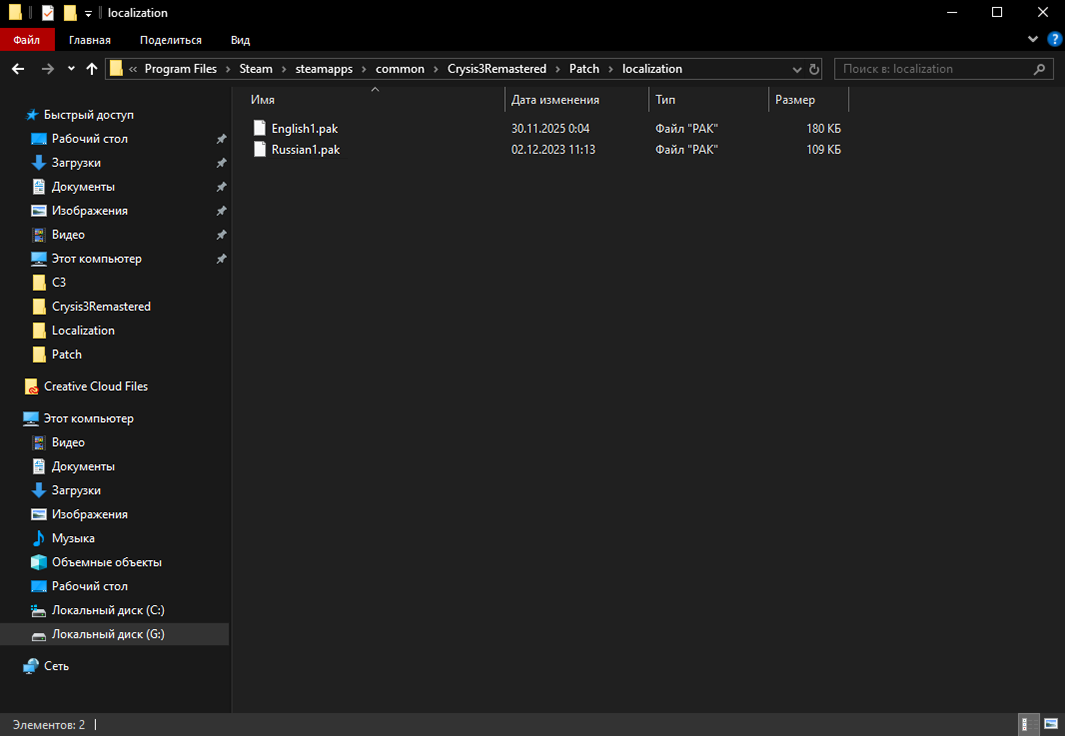
Task: Expand breadcrumb arrow after Patch
Action: click(x=611, y=69)
